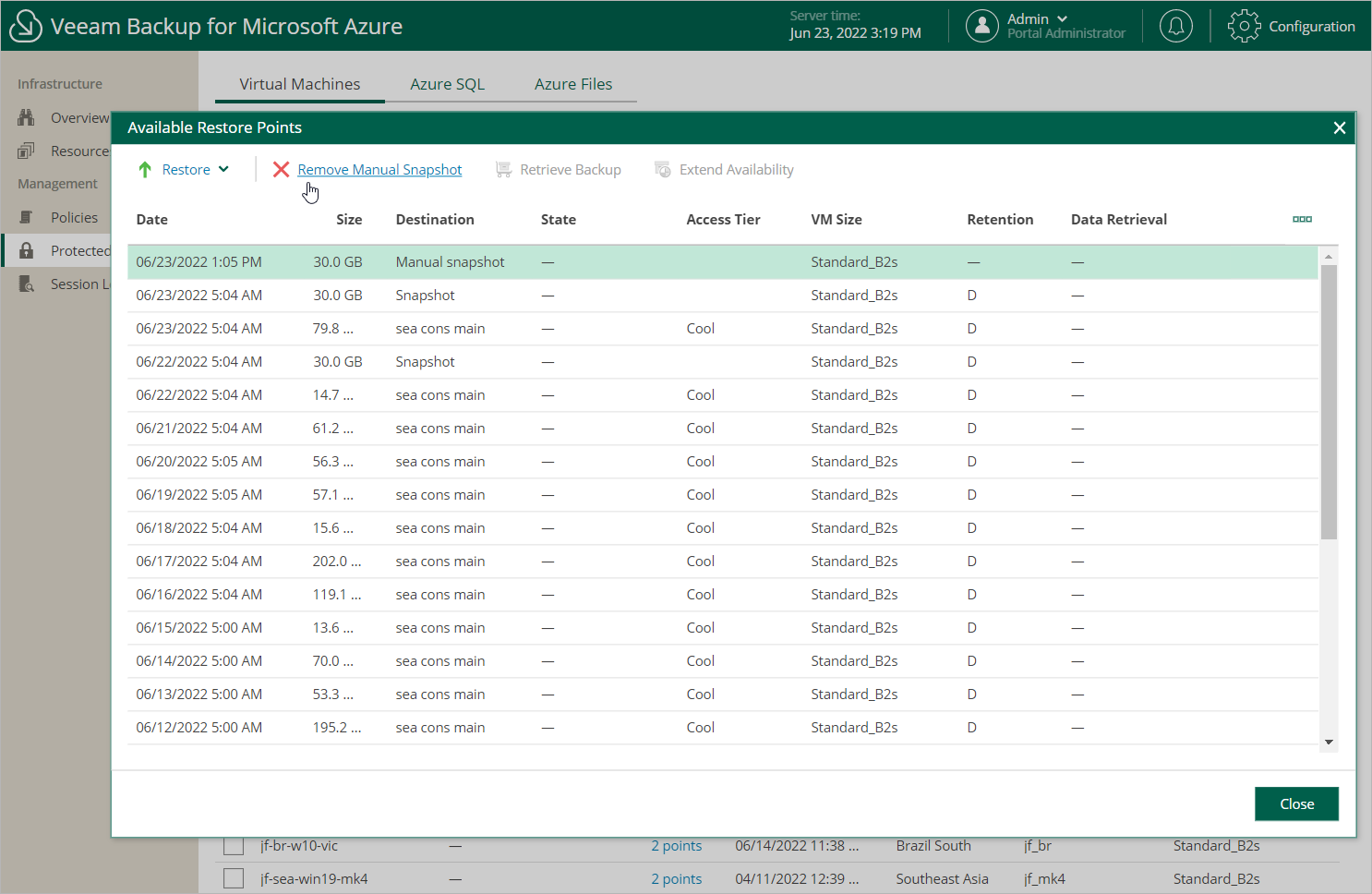Viewport: 1372px width, 894px height.
Task: Click Southeast Asia region cell
Action: point(942,879)
